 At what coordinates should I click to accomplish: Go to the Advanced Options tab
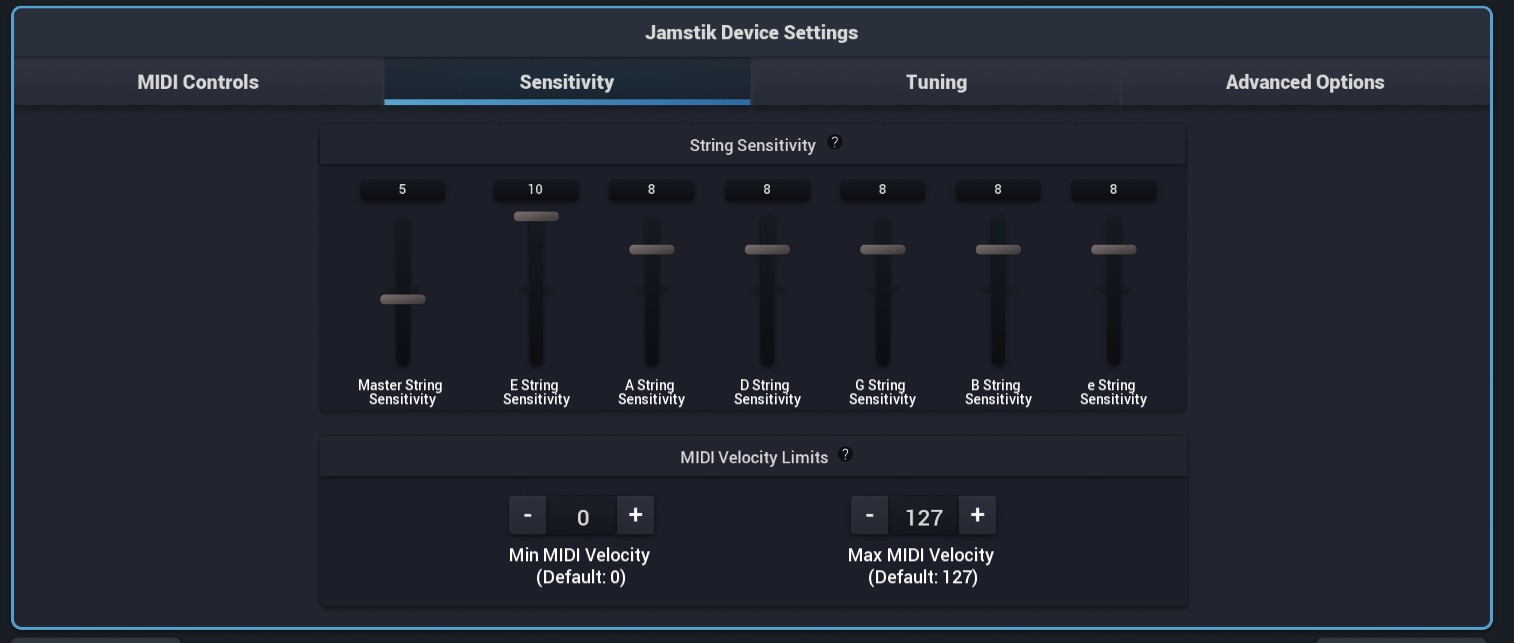click(1305, 82)
